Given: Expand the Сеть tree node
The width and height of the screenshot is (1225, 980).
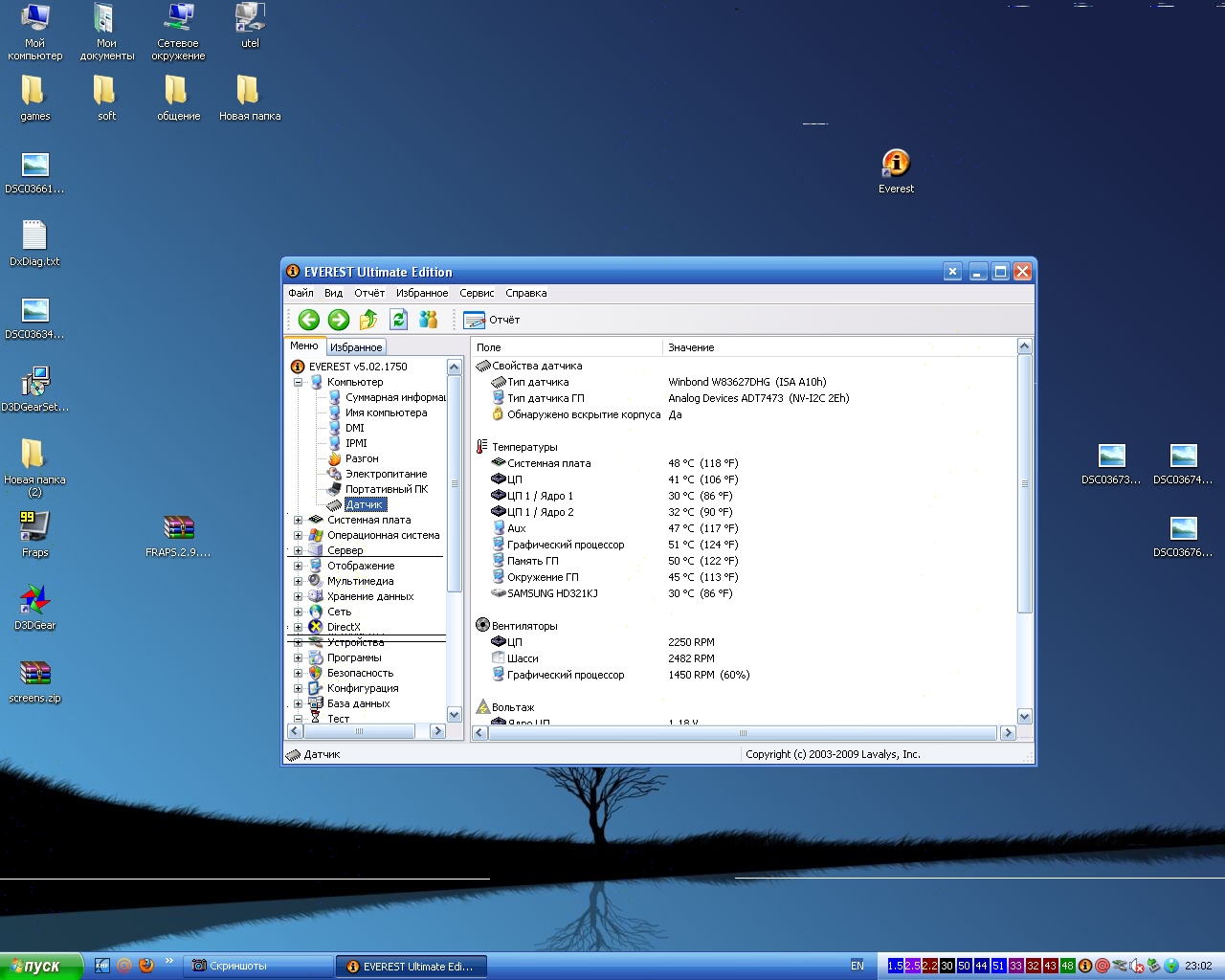Looking at the screenshot, I should tap(298, 612).
